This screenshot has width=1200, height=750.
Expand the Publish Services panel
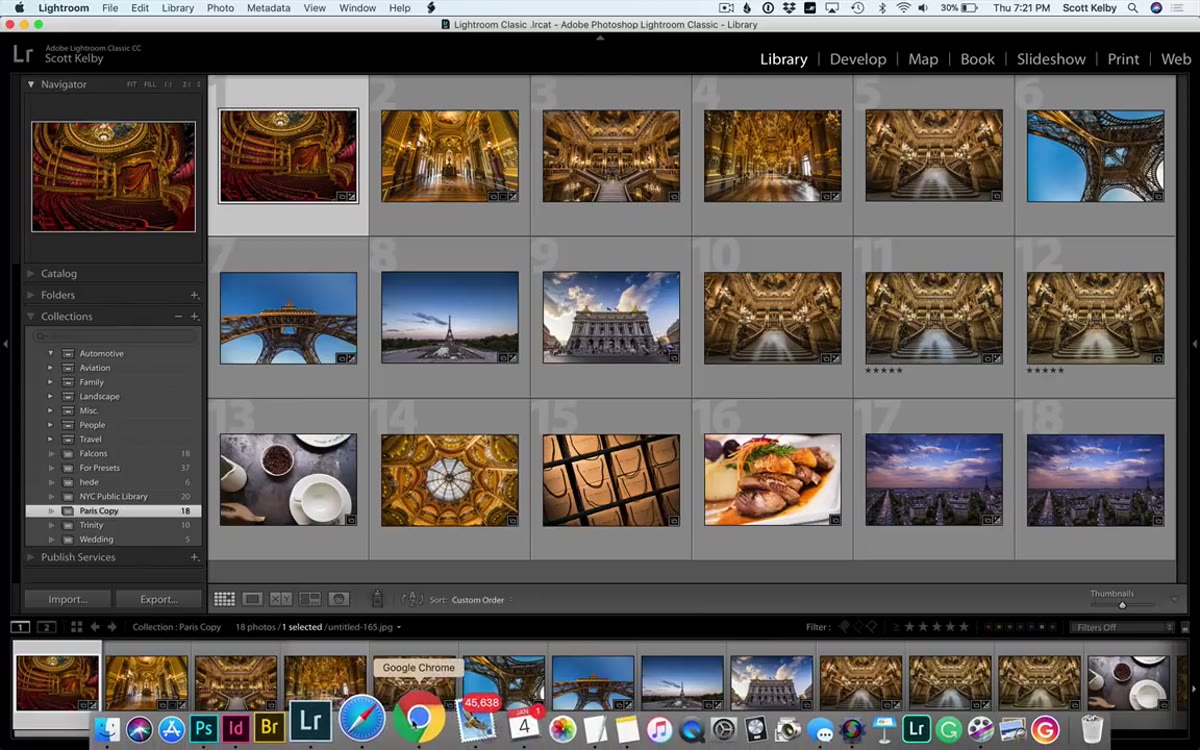point(31,557)
